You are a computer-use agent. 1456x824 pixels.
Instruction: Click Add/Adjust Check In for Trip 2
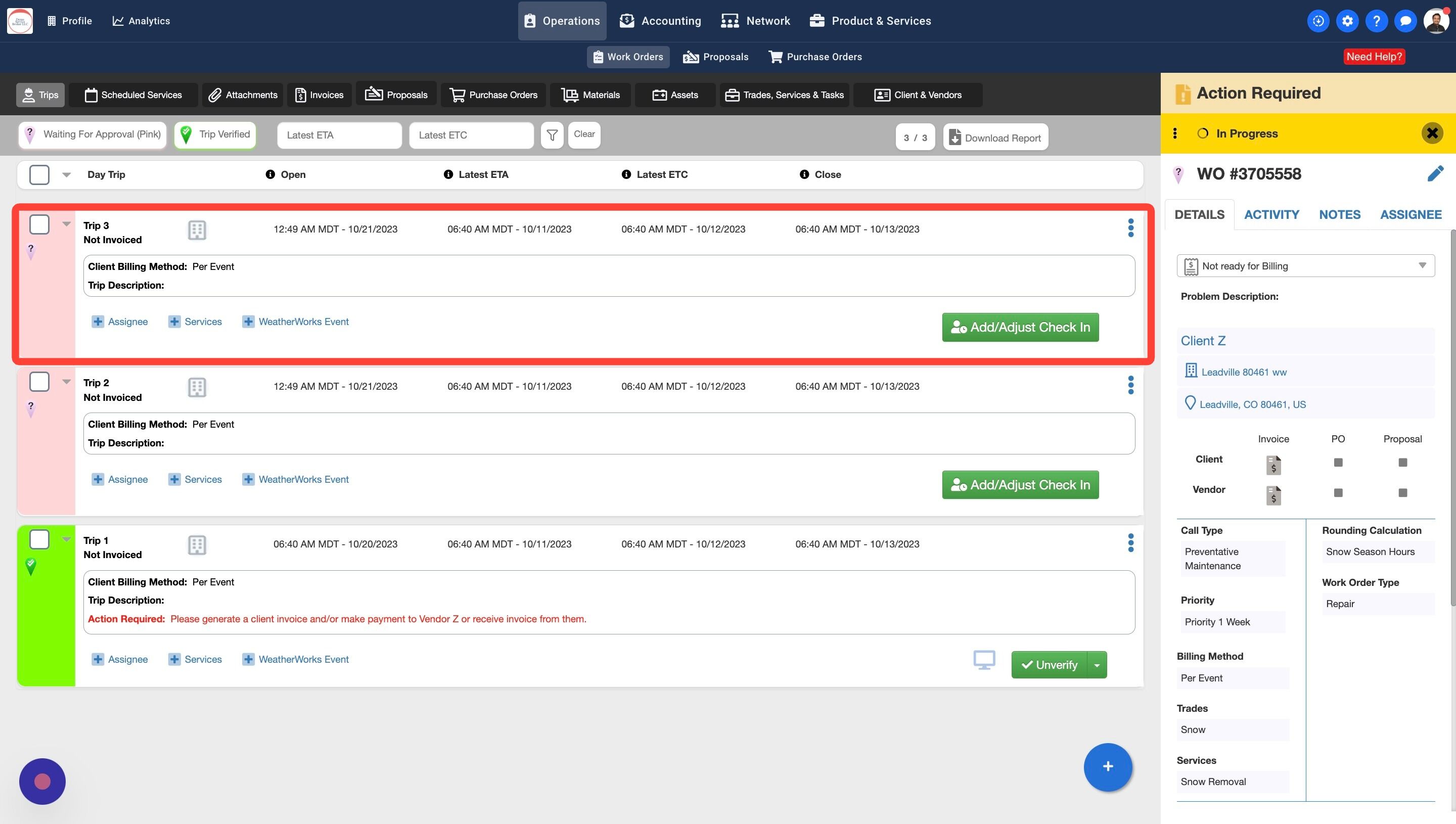coord(1020,485)
